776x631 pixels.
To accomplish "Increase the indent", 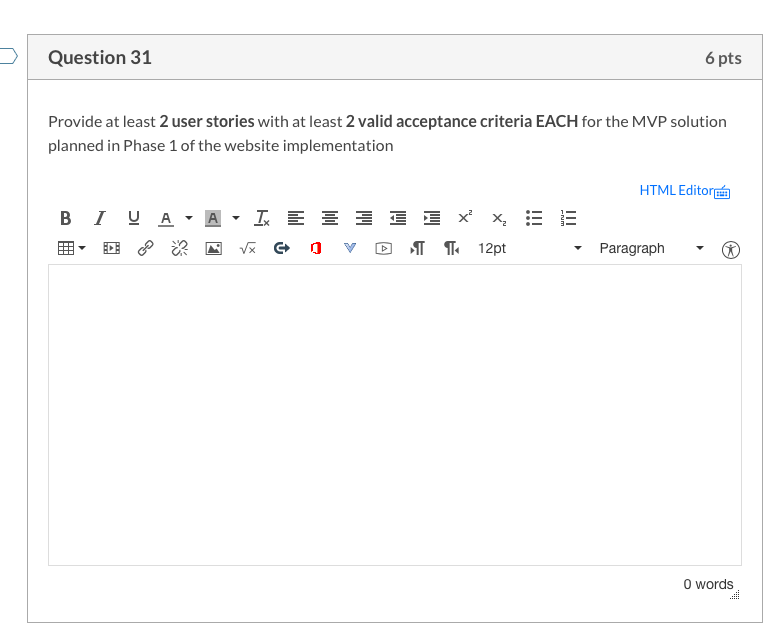I will pyautogui.click(x=432, y=218).
